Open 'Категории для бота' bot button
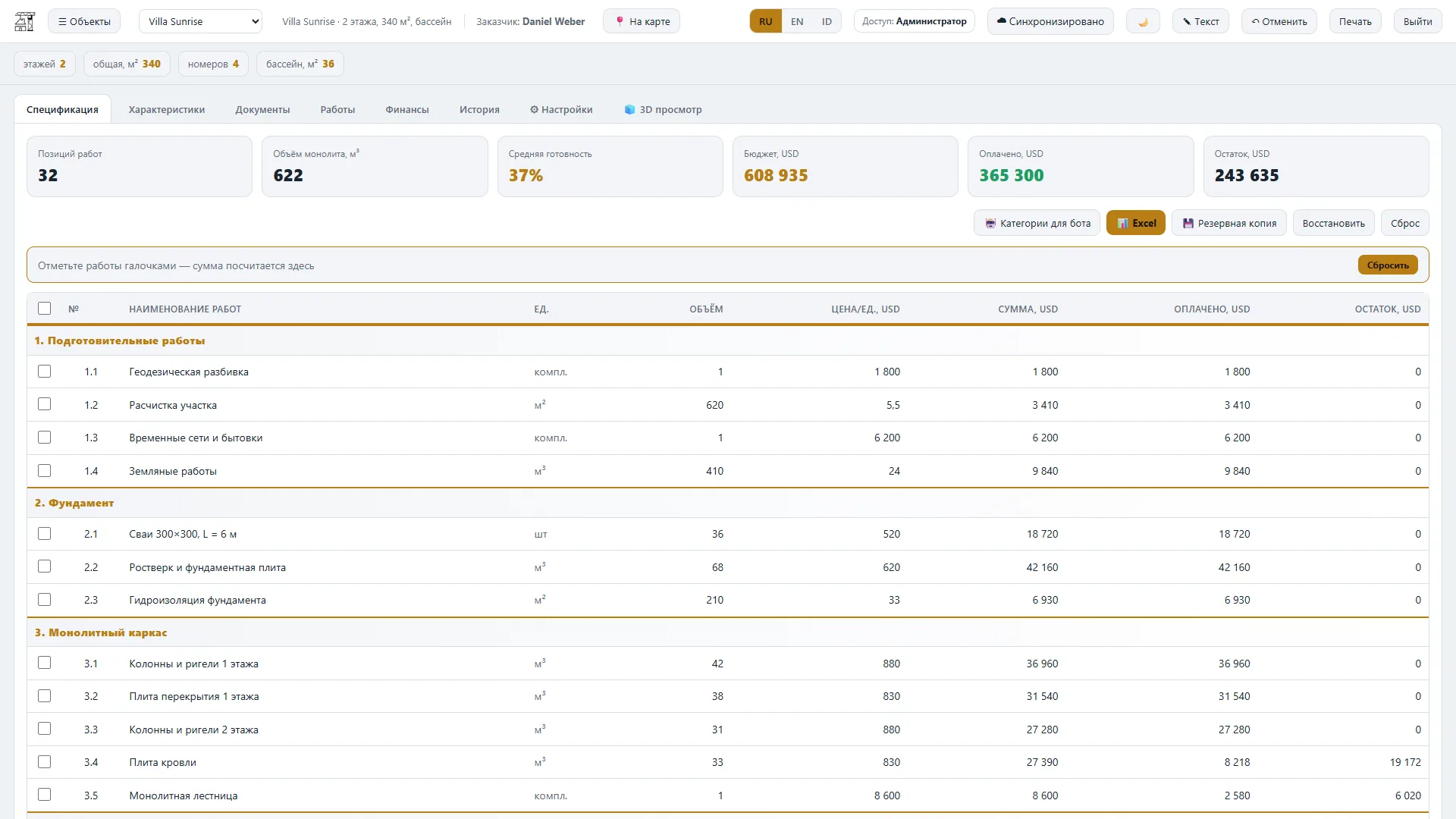The height and width of the screenshot is (819, 1456). click(x=1037, y=223)
